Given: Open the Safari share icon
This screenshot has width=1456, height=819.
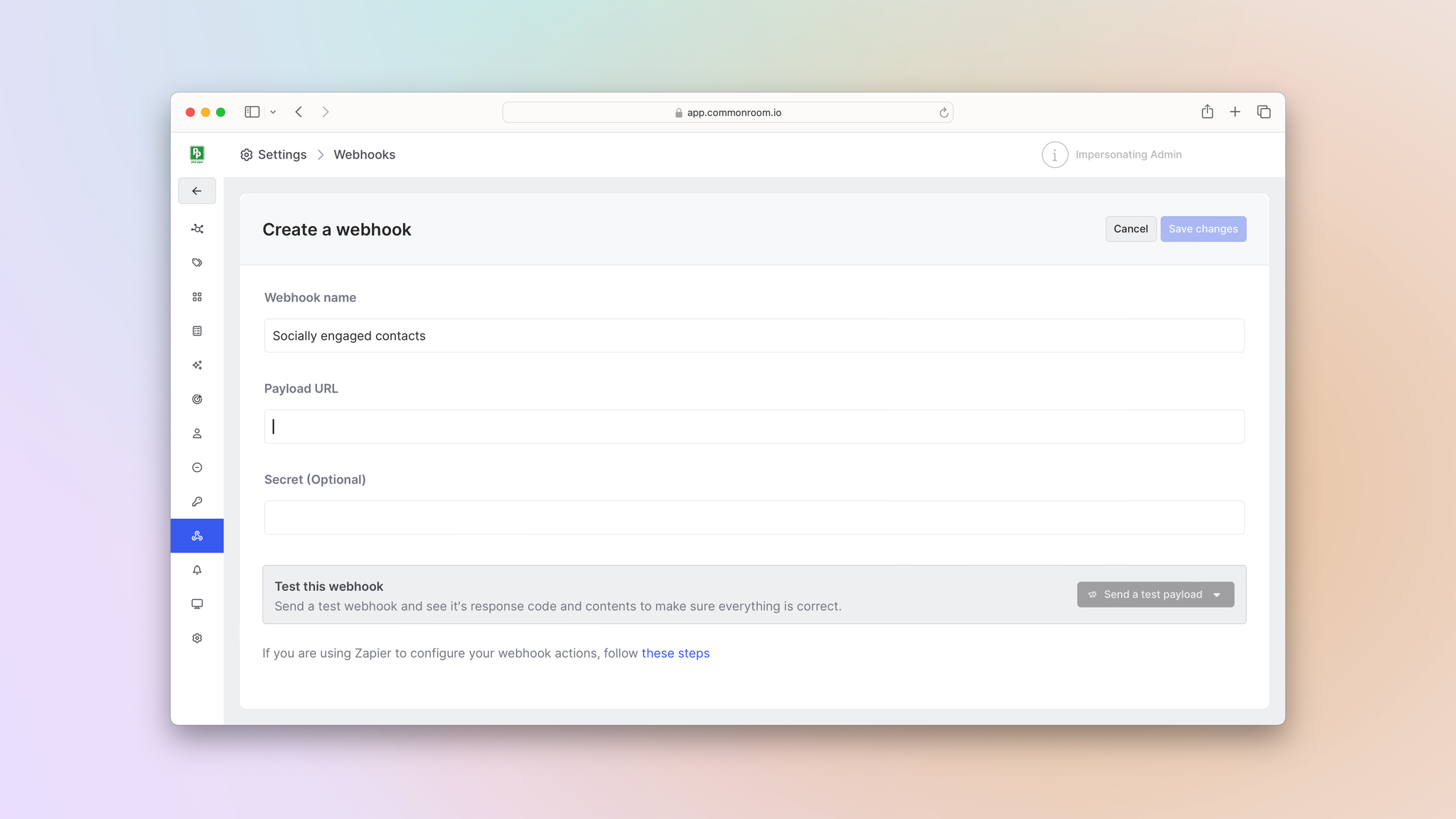Looking at the screenshot, I should (x=1207, y=112).
